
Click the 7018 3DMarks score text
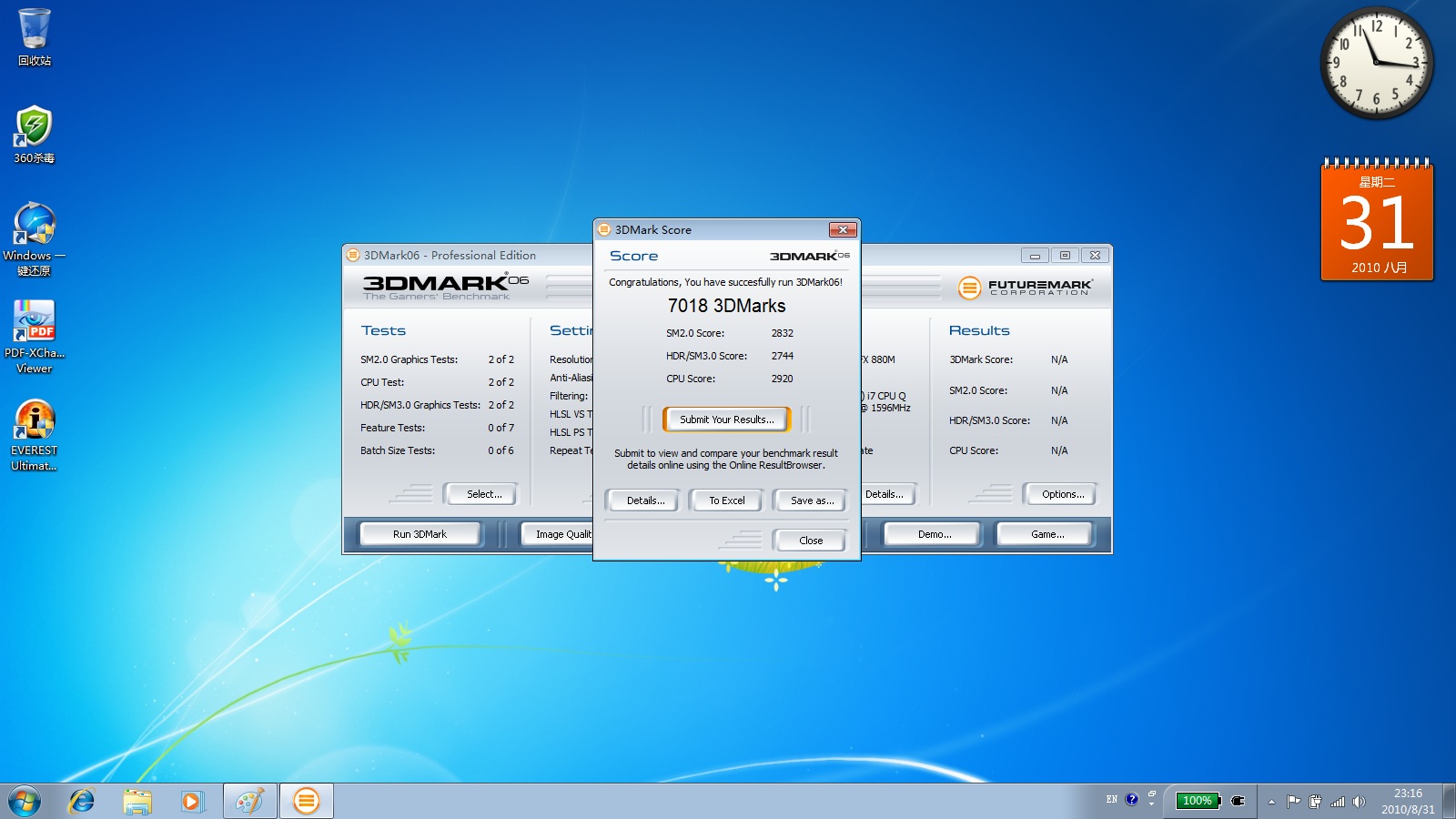(726, 306)
